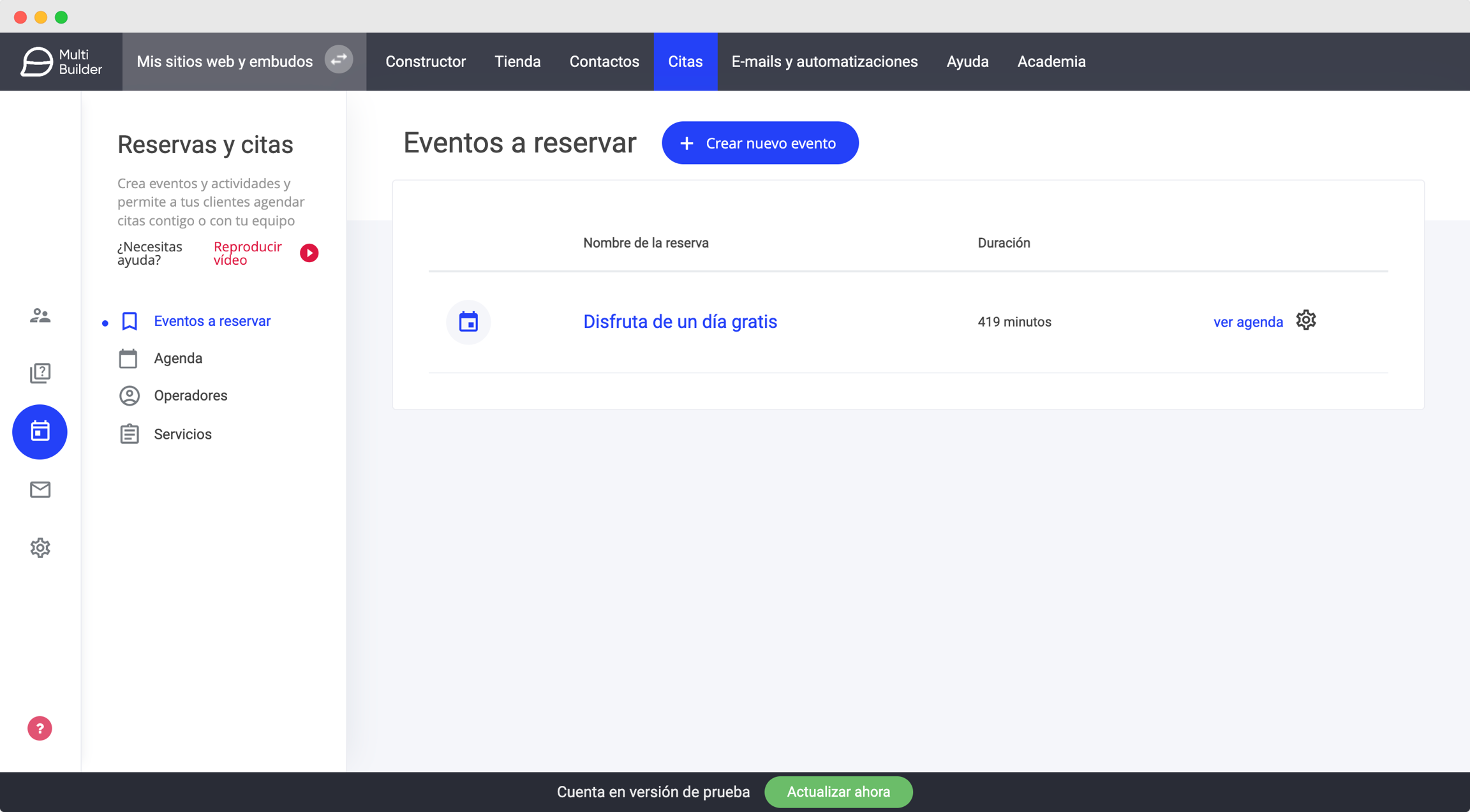
Task: Select the calendar icon in sidebar
Action: tap(40, 432)
